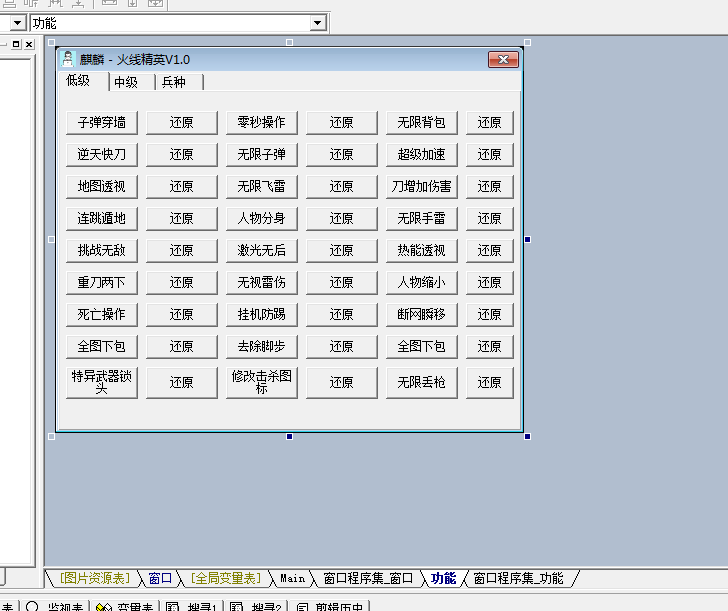Go to the Main bottom tab
The height and width of the screenshot is (611, 728).
click(x=292, y=578)
